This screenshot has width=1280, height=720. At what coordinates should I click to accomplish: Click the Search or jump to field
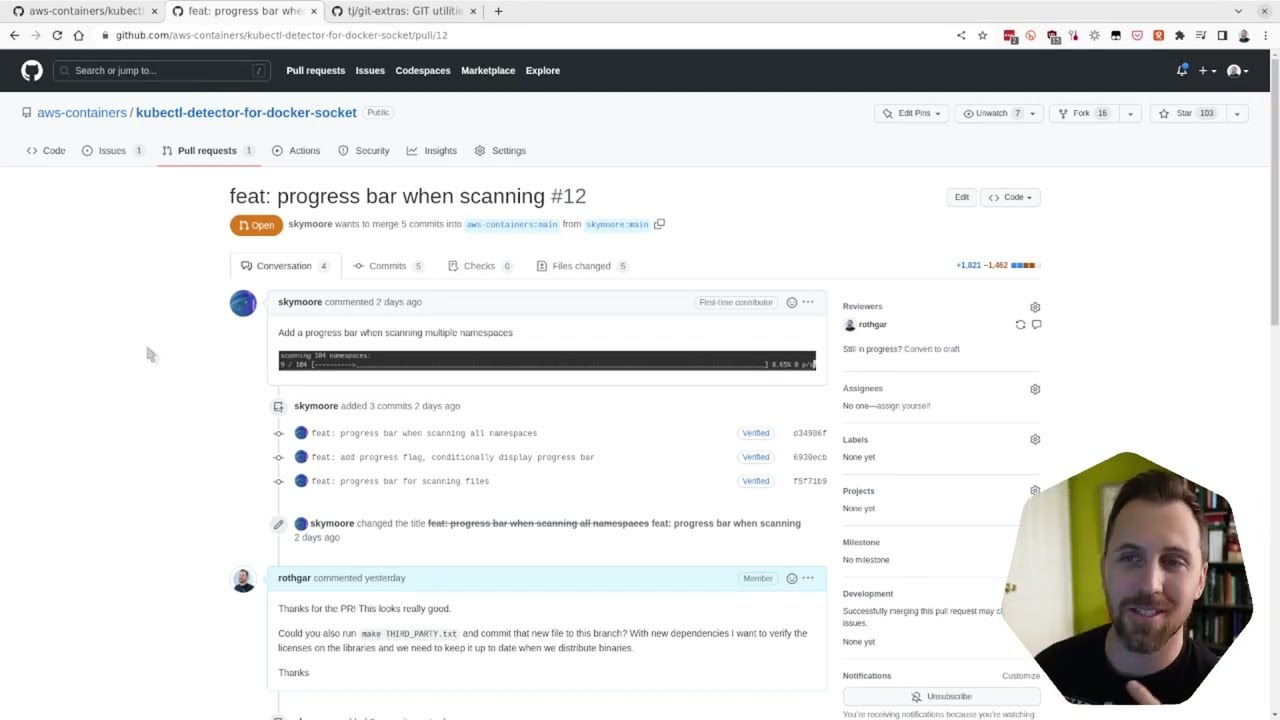pos(161,70)
